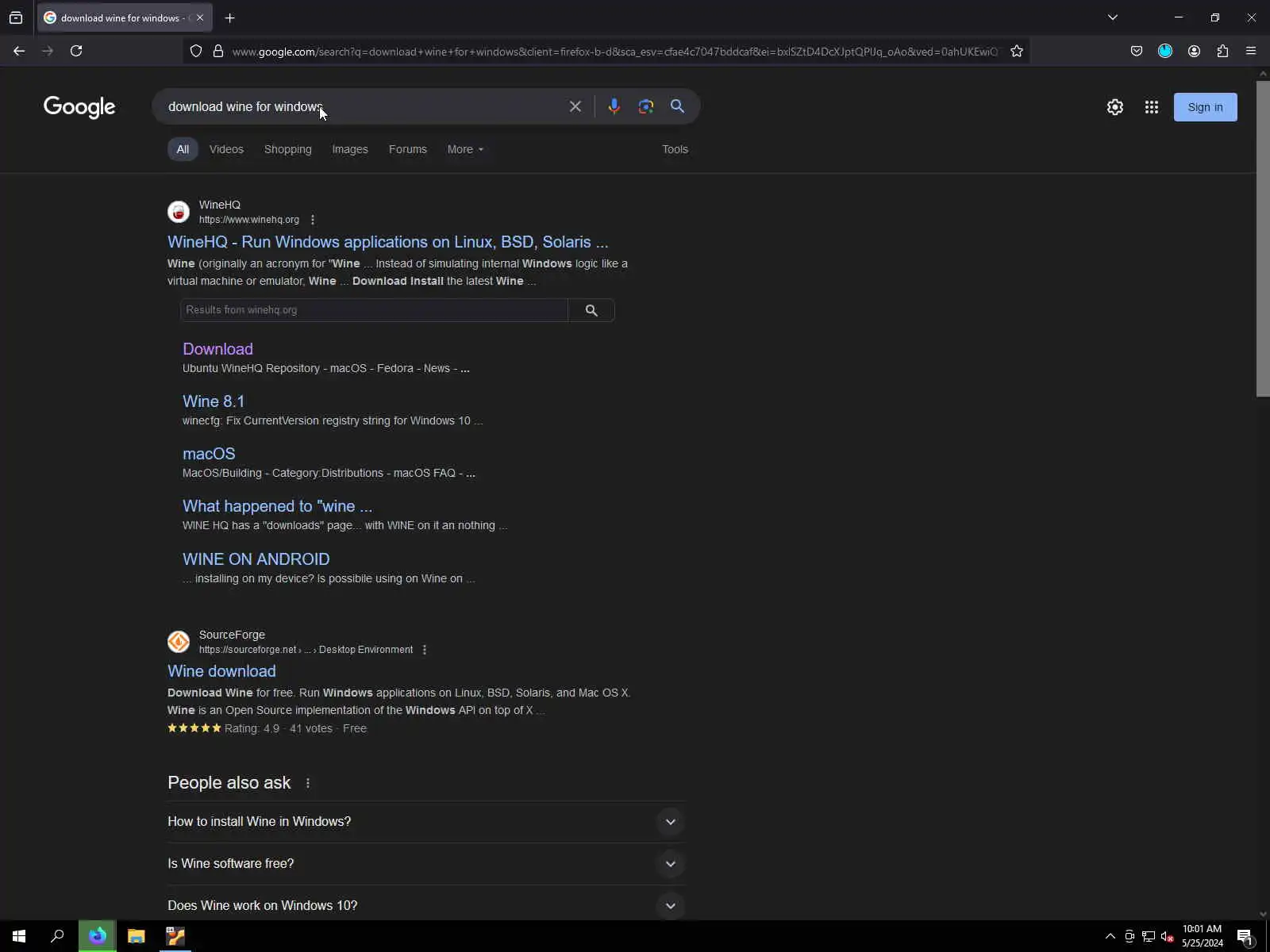This screenshot has width=1270, height=952.
Task: Open the Extensions puzzle-piece menu
Action: pyautogui.click(x=1222, y=51)
